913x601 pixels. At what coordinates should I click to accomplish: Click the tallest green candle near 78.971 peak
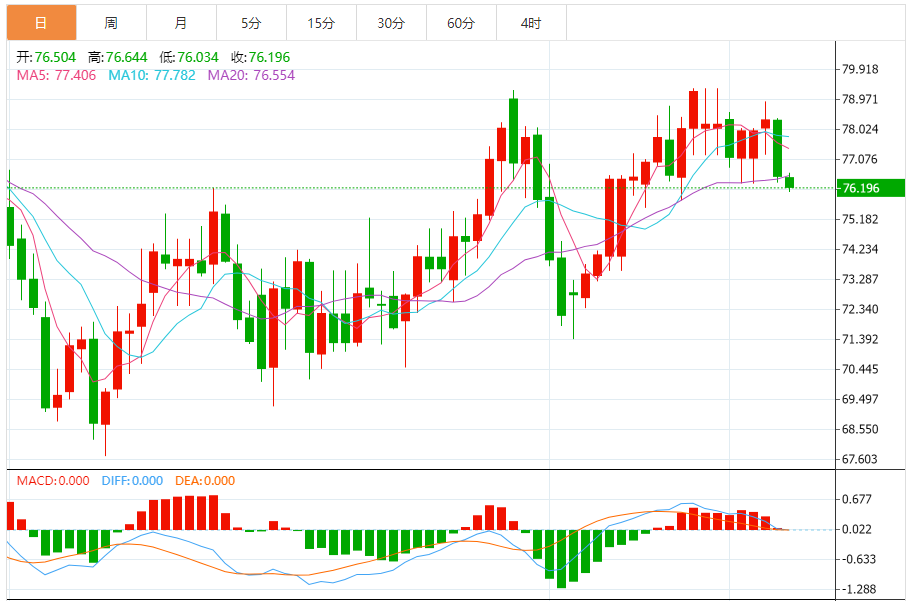pyautogui.click(x=514, y=130)
